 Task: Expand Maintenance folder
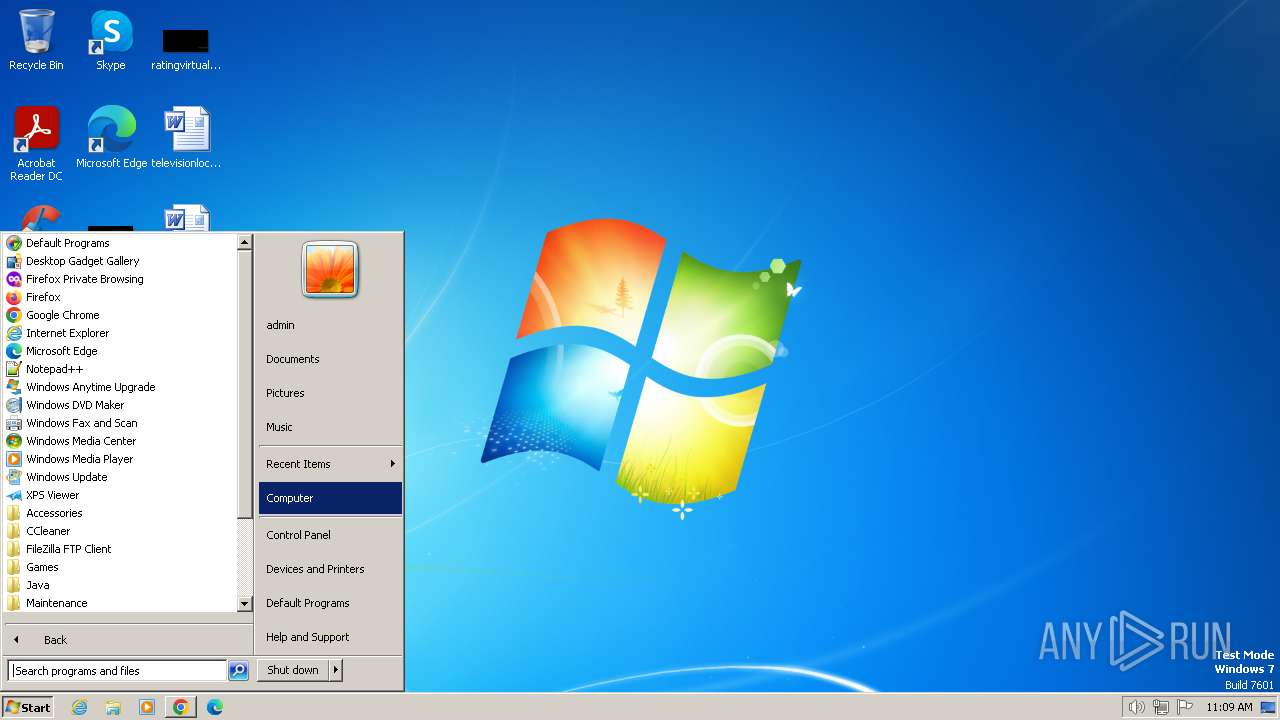point(57,603)
